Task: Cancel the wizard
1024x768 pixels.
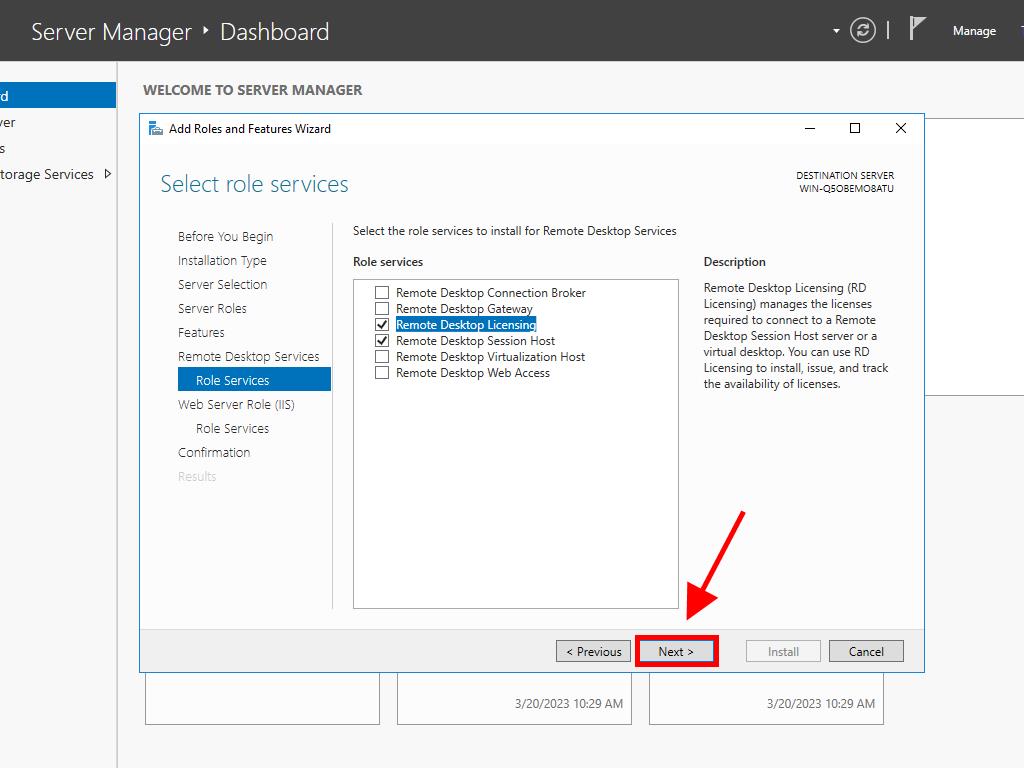Action: coord(866,652)
